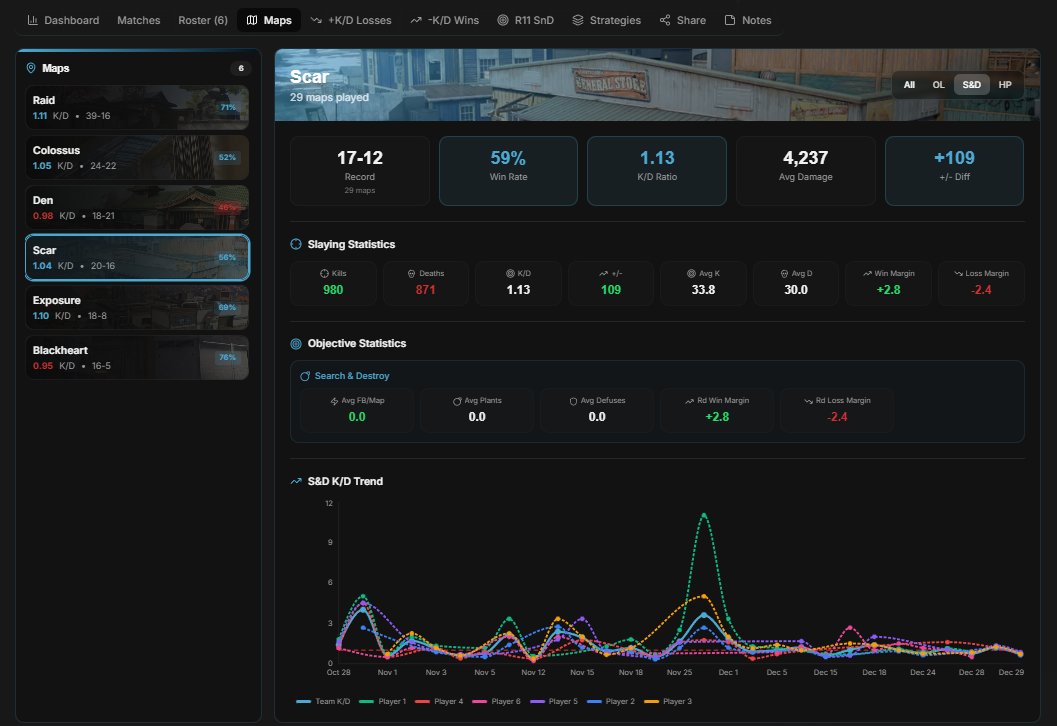Click the Avg Defuses icon

tap(574, 400)
